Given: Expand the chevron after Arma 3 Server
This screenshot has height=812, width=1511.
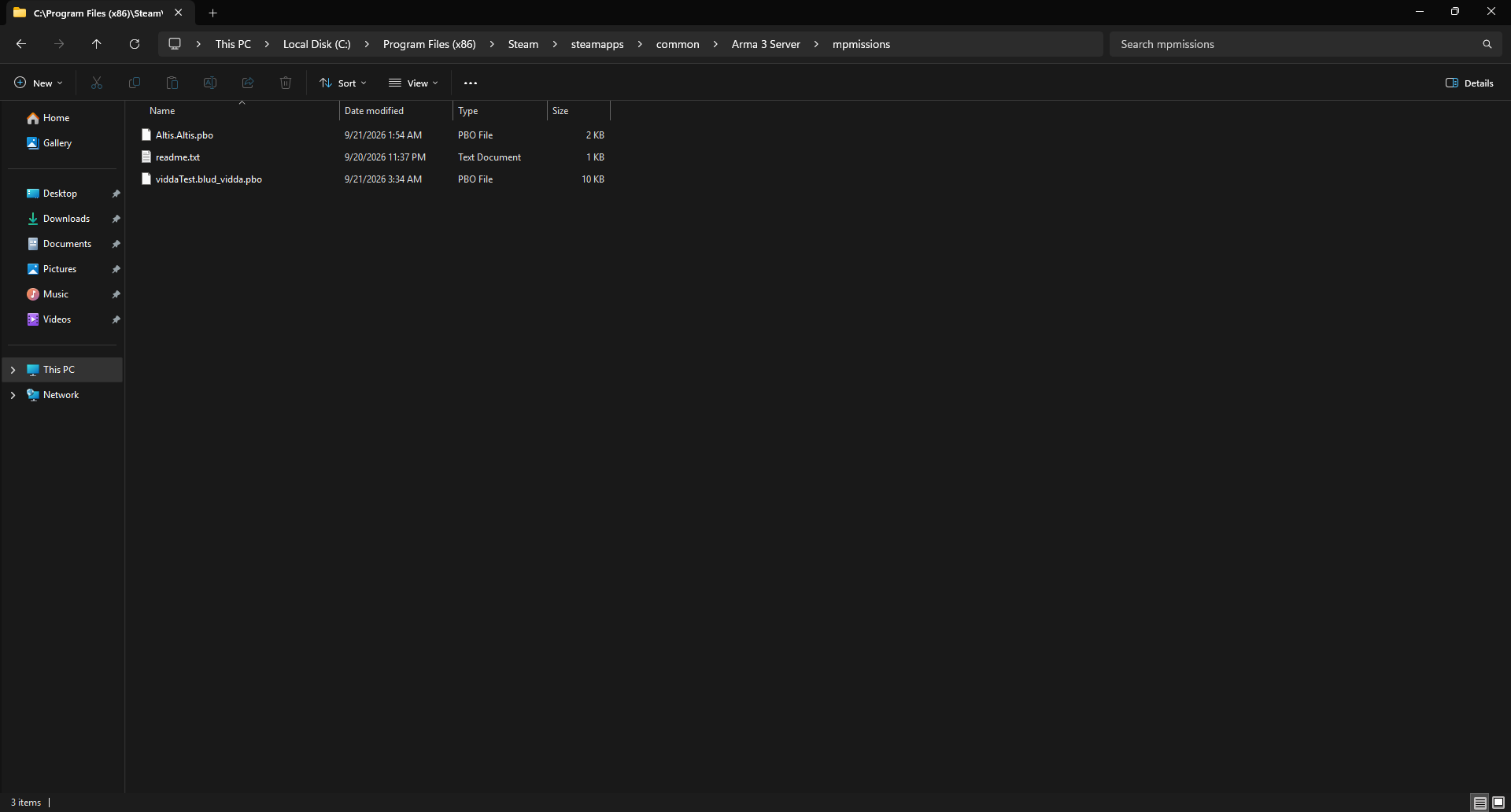Looking at the screenshot, I should pyautogui.click(x=816, y=44).
